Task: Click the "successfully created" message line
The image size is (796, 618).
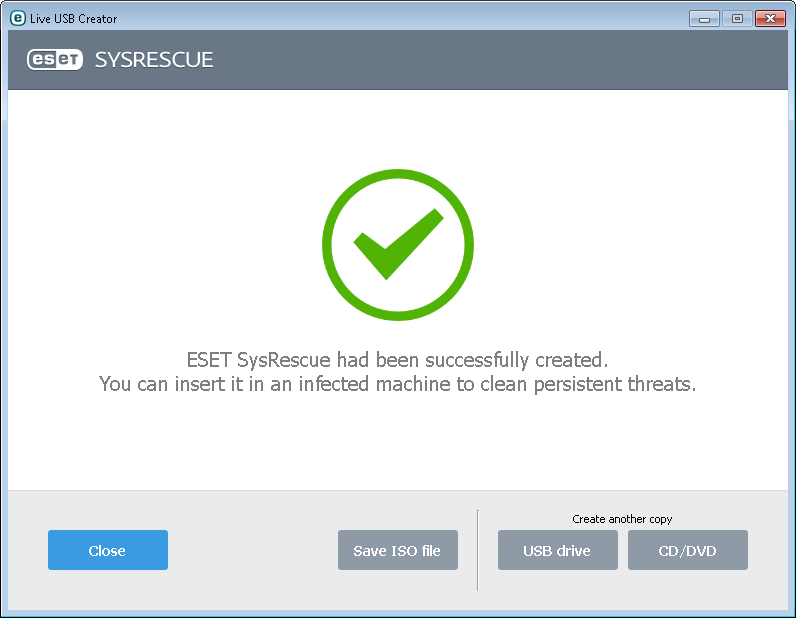Action: pyautogui.click(x=397, y=359)
